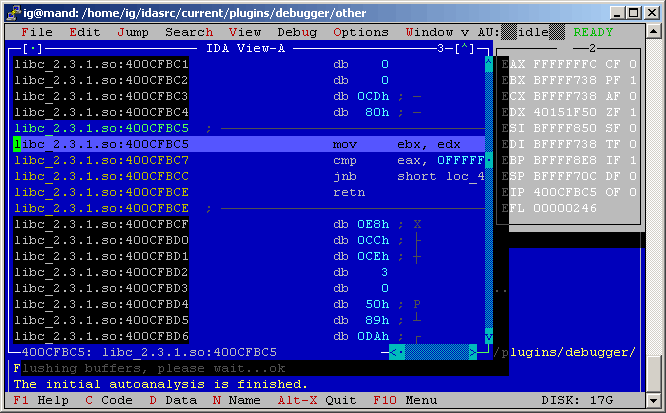Click N Name shortcut in status line
Image resolution: width=666 pixels, height=413 pixels.
[x=237, y=400]
